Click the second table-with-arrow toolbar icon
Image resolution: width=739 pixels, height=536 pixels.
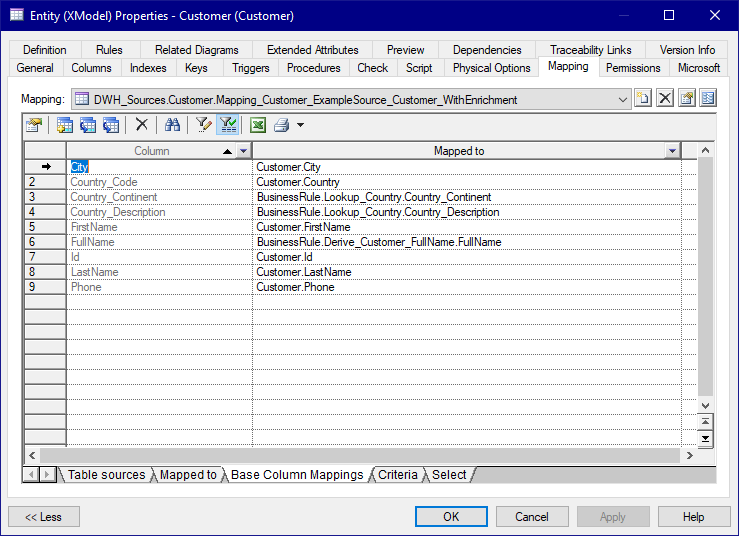[88, 125]
